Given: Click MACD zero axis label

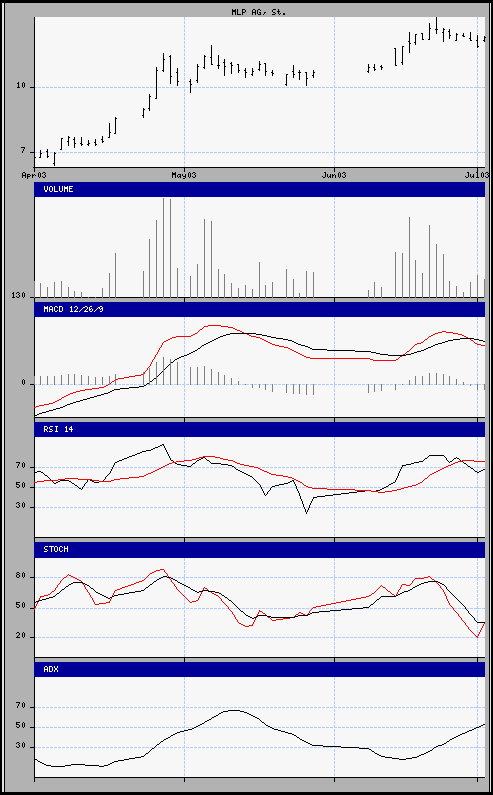Looking at the screenshot, I should click(23, 383).
